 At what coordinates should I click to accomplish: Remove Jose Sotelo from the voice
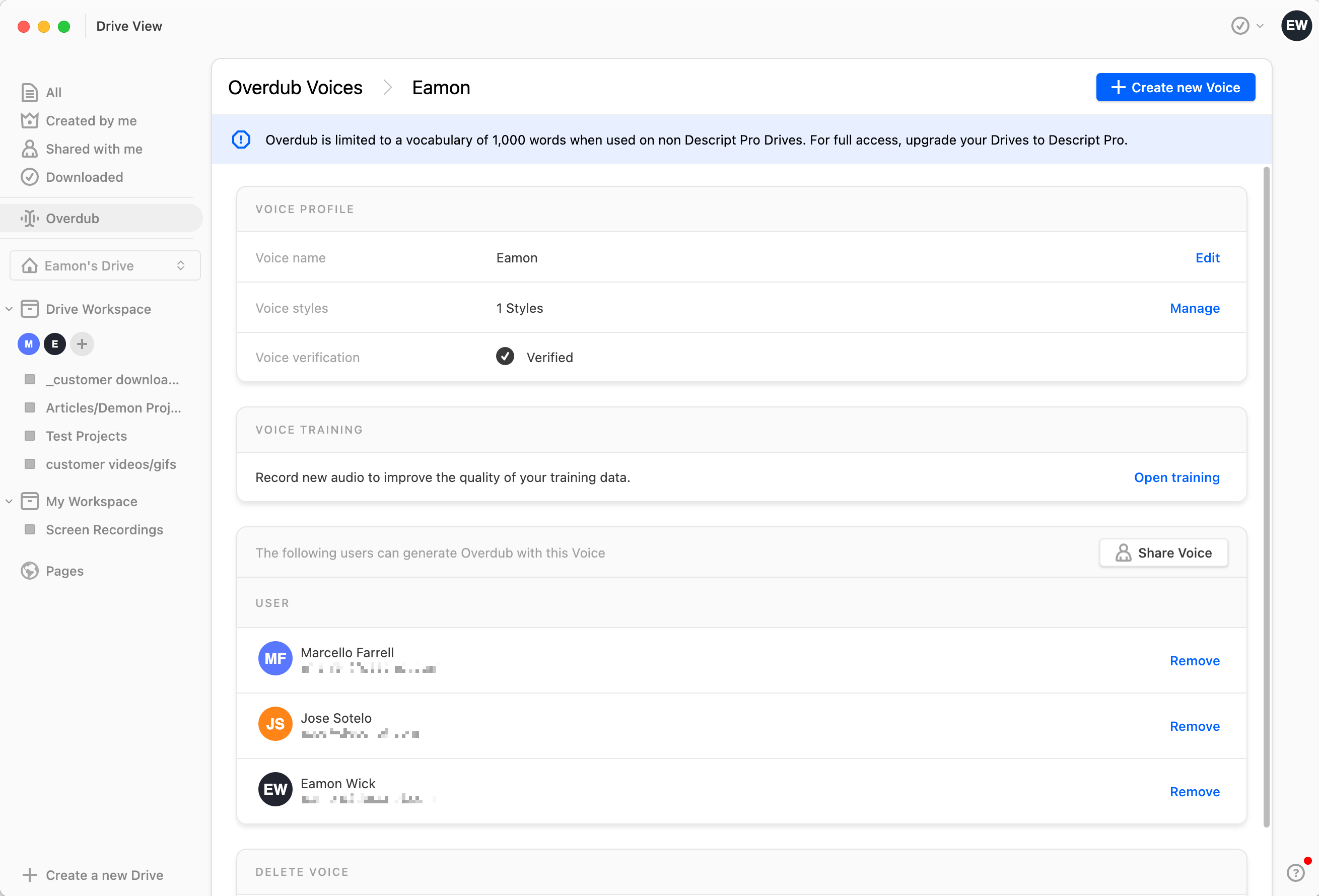pyautogui.click(x=1195, y=726)
